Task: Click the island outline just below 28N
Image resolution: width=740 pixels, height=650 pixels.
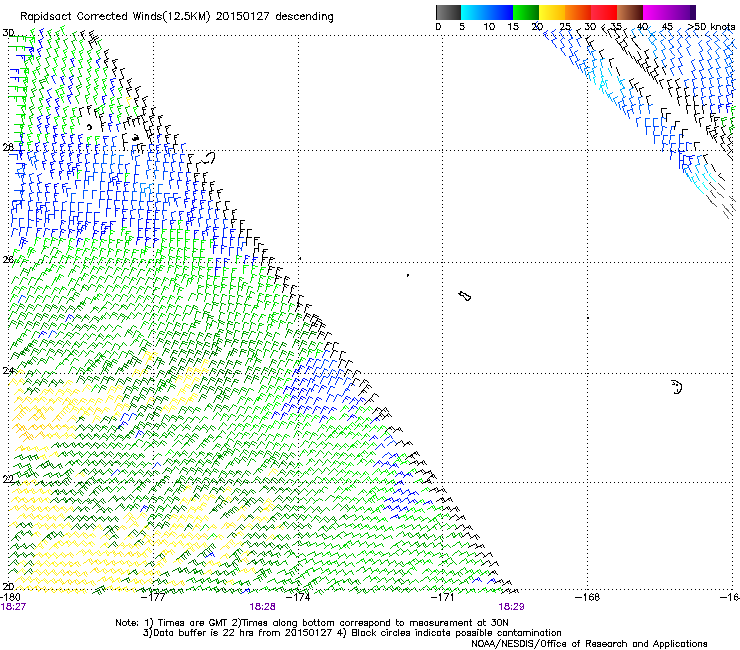Action: click(x=206, y=159)
